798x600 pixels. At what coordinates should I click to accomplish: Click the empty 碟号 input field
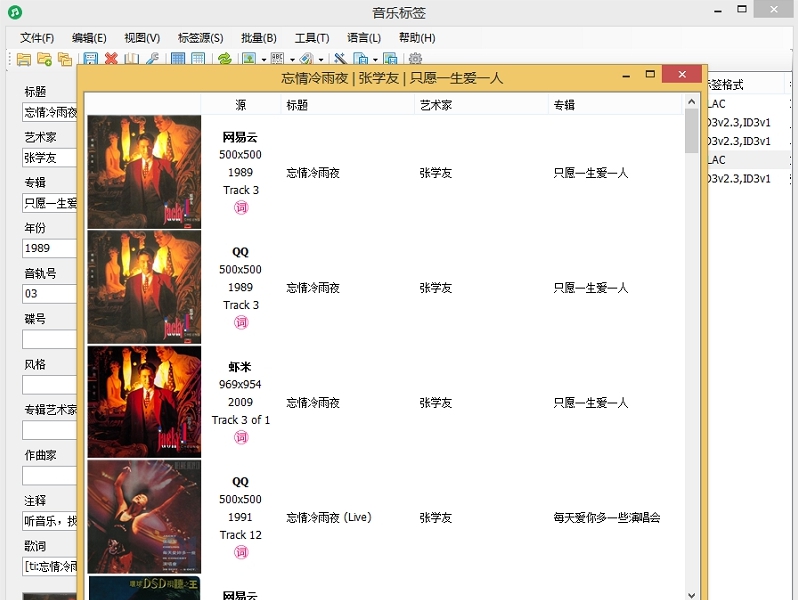click(x=49, y=339)
